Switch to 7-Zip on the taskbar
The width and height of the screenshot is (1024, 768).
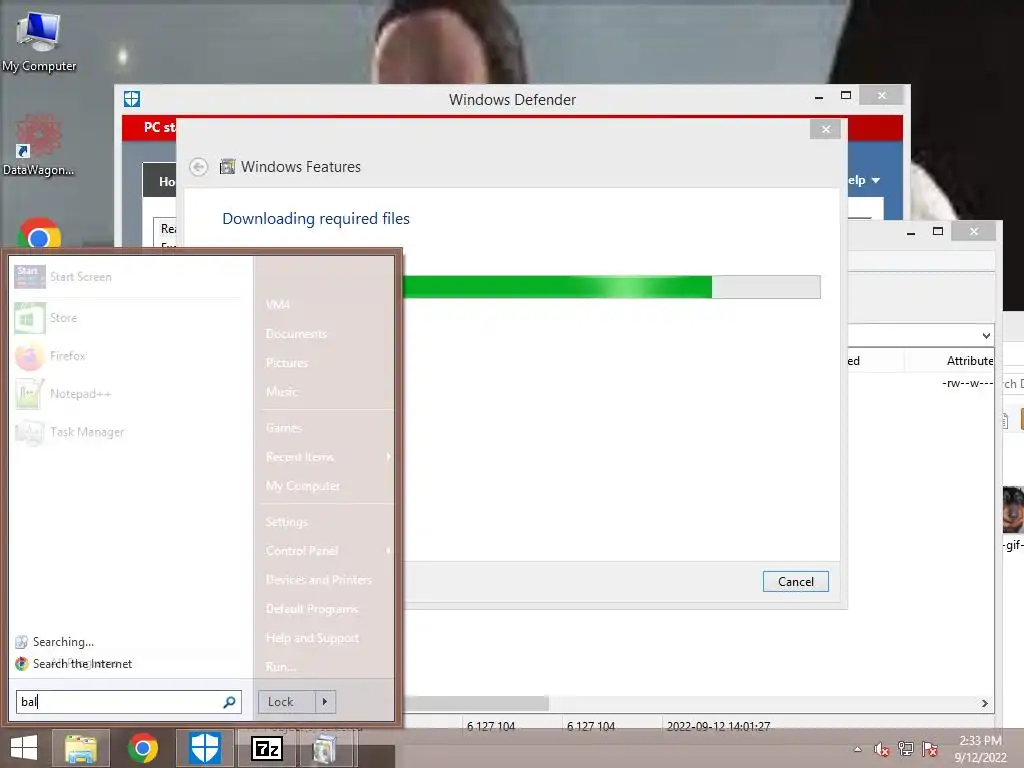point(267,748)
